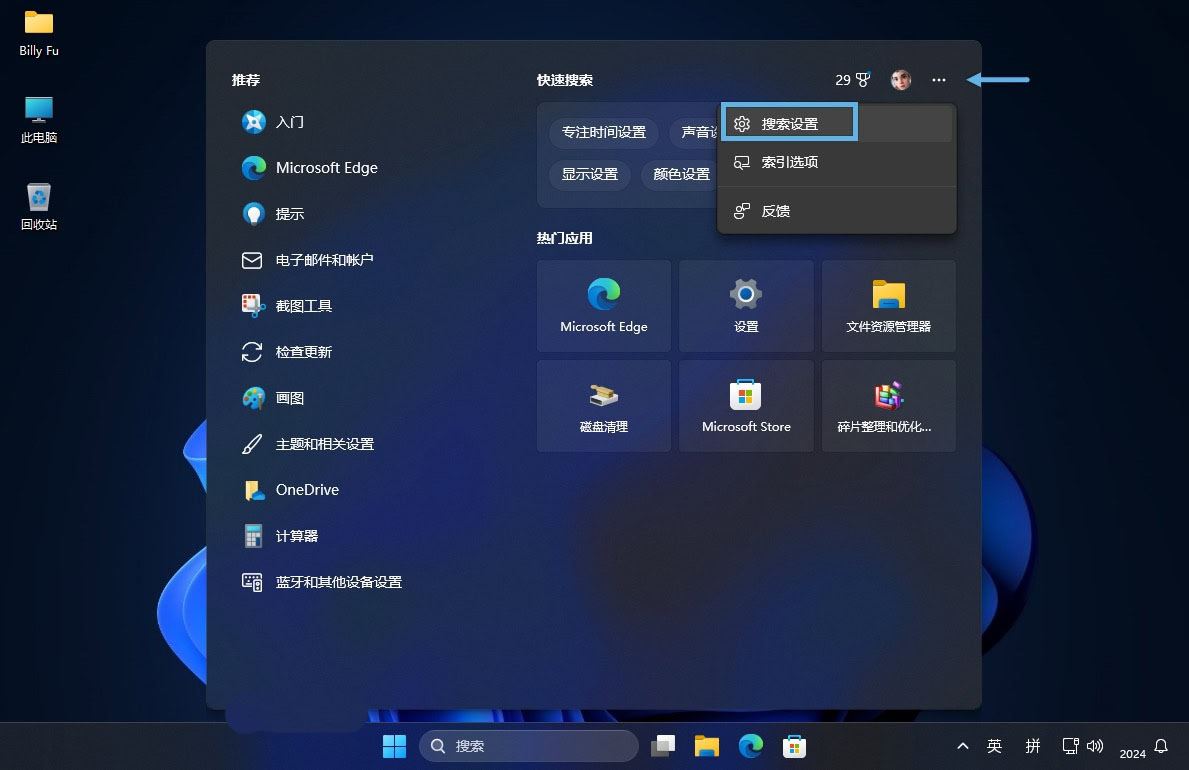Toggle the 拼 pinyin input indicator
The height and width of the screenshot is (770, 1189).
1033,745
